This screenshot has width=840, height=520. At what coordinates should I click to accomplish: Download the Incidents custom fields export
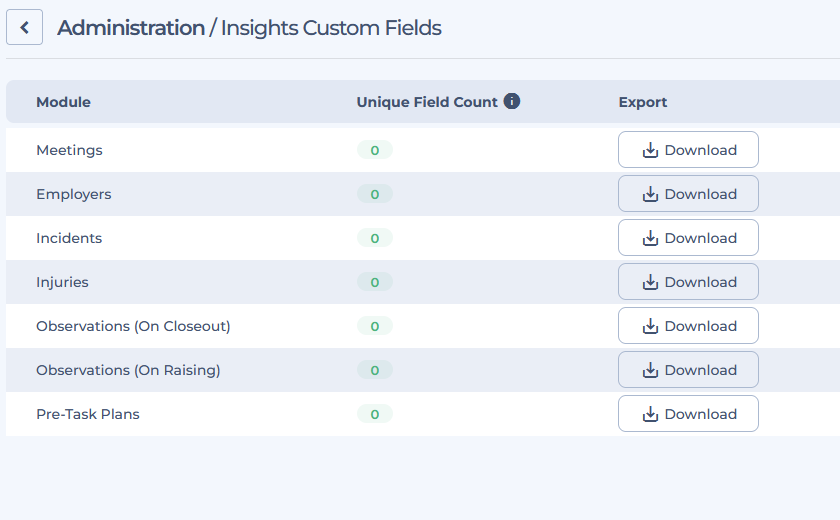point(688,238)
